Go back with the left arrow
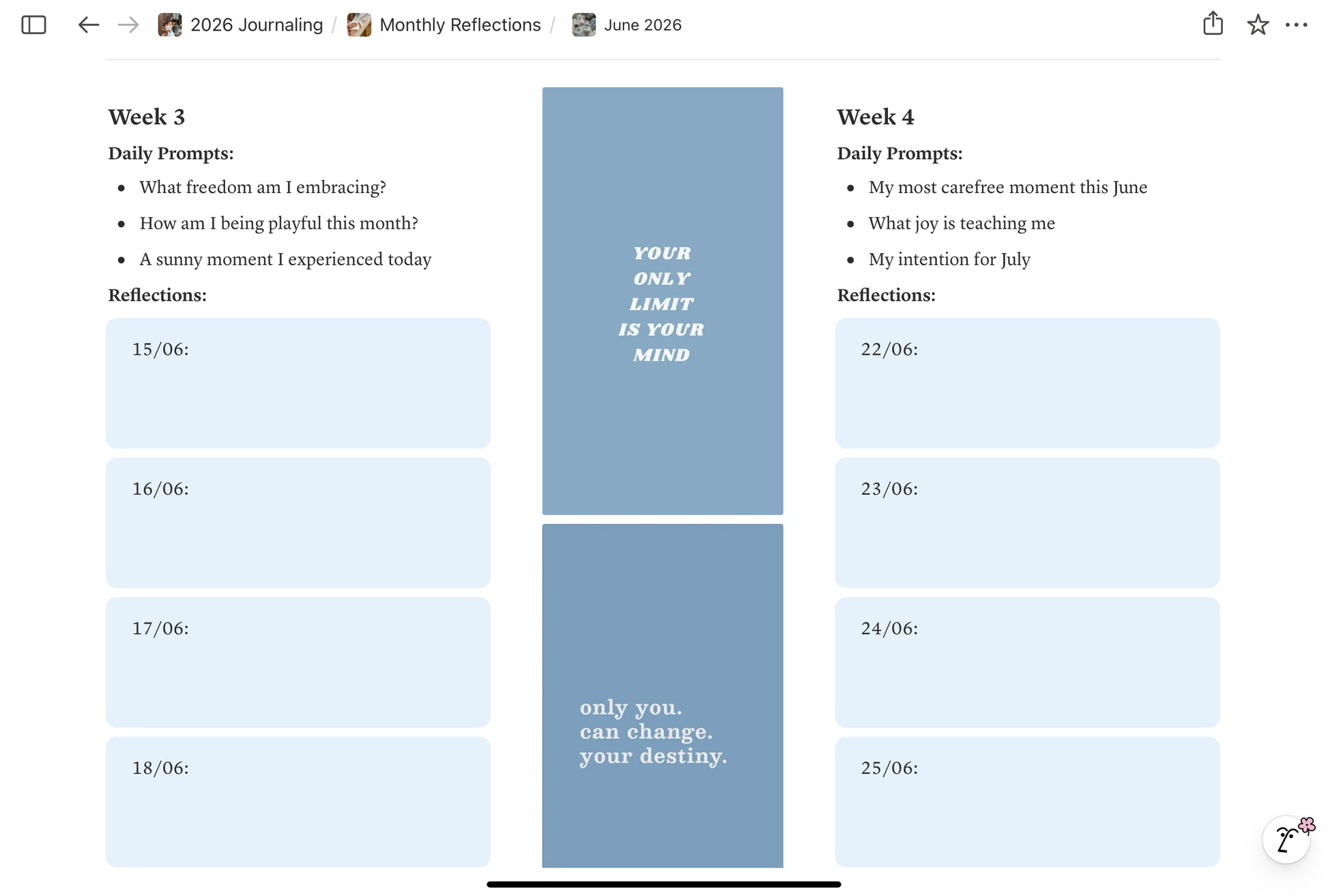The width and height of the screenshot is (1328, 896). click(x=89, y=25)
